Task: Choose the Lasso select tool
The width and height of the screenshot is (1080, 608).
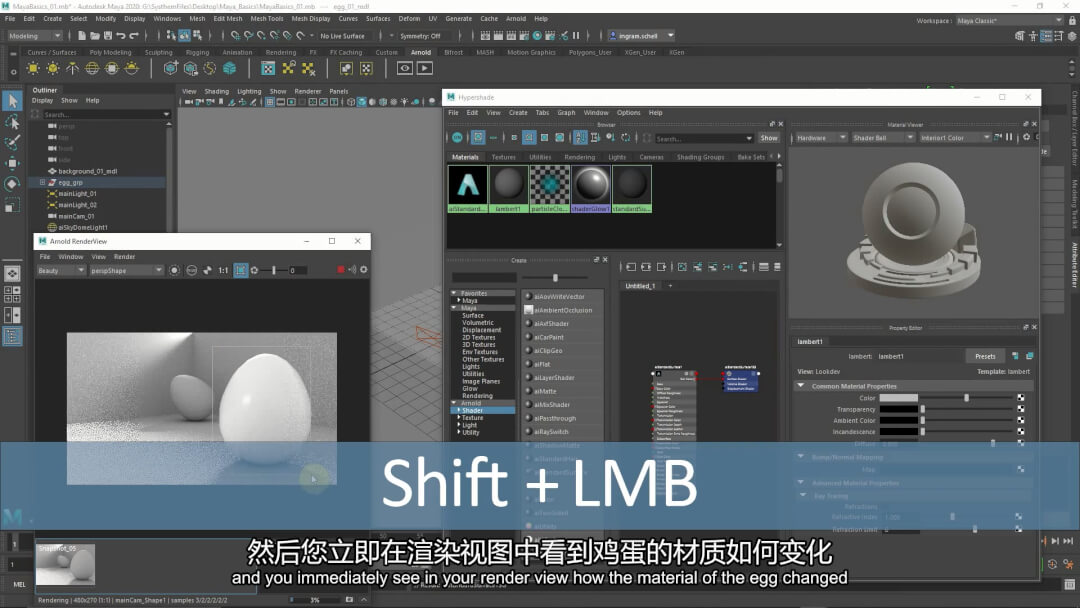Action: tap(12, 123)
